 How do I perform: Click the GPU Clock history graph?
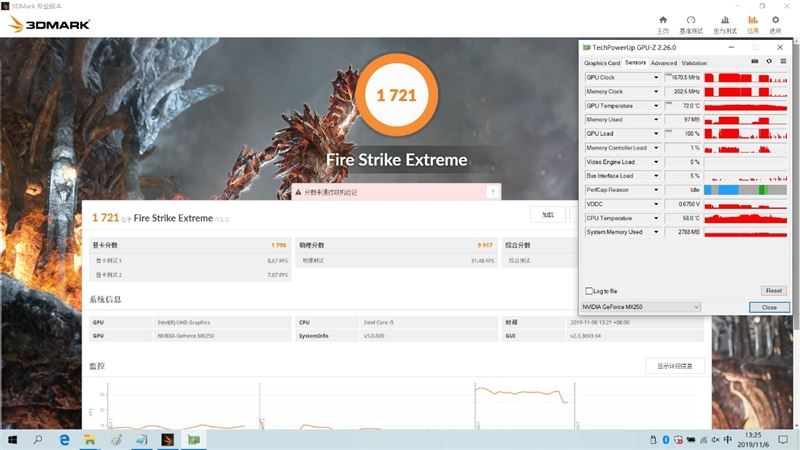745,78
